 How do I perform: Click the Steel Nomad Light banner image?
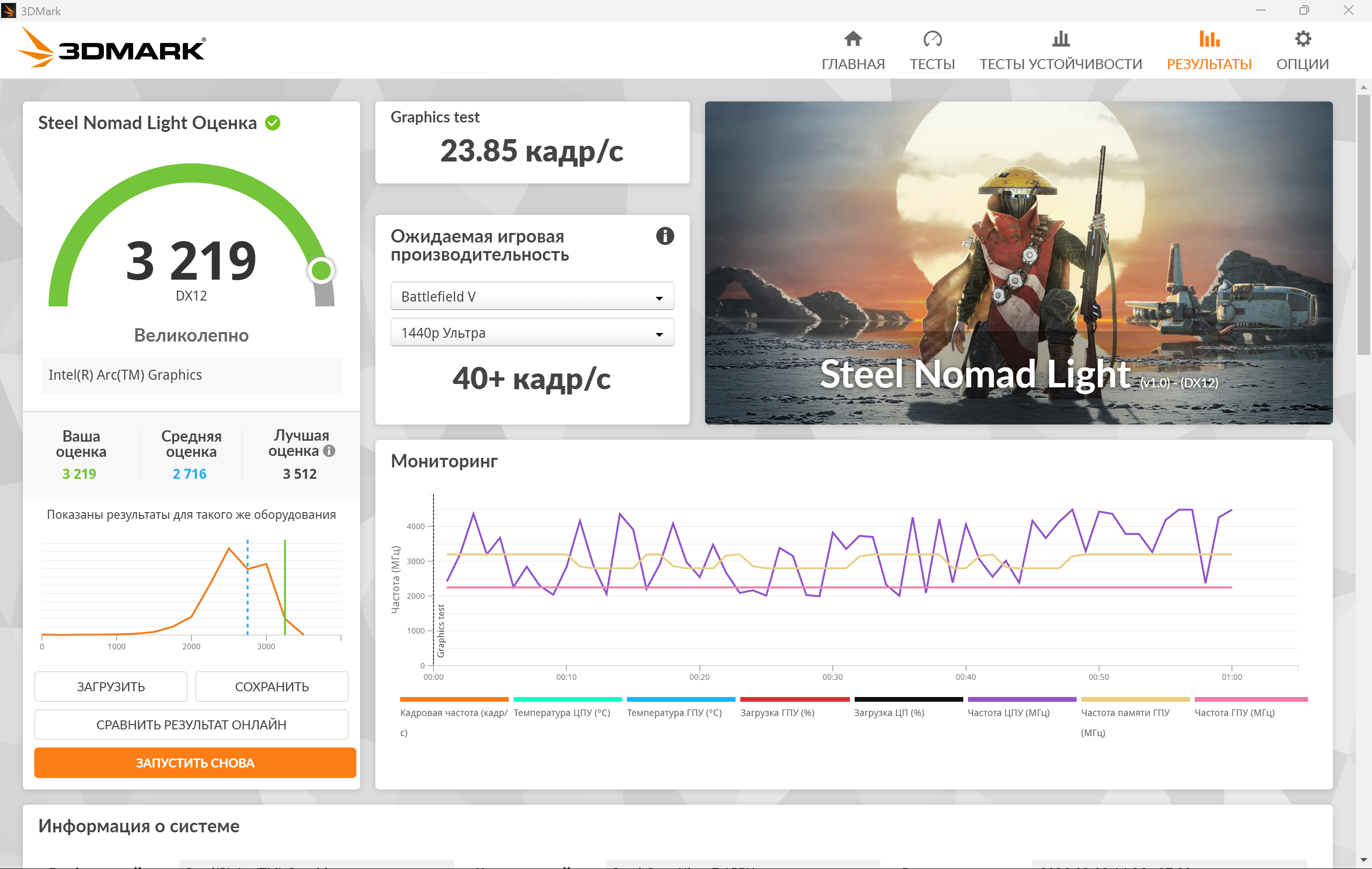[1018, 262]
